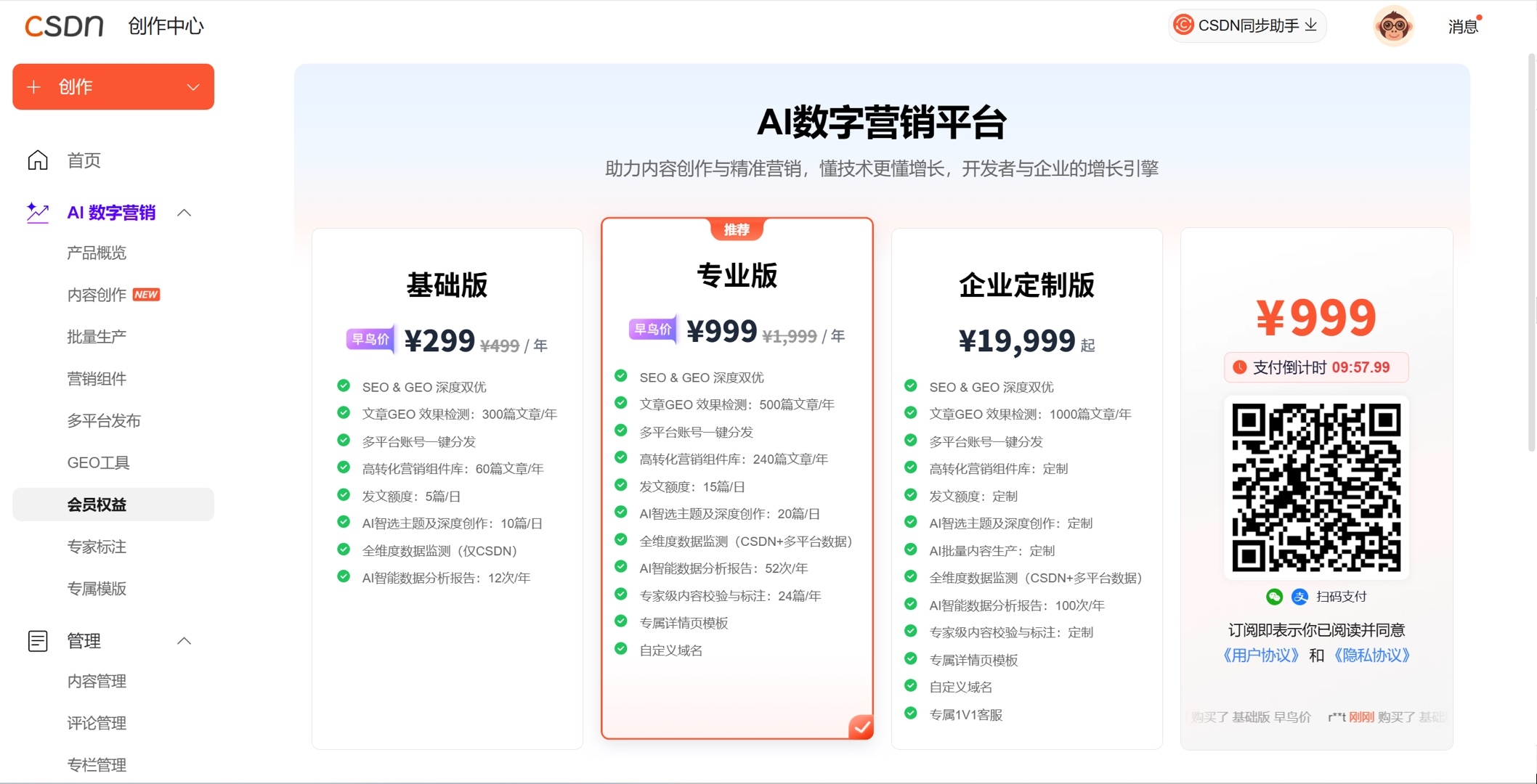The height and width of the screenshot is (784, 1537).
Task: Click checkmark beside 专属1V1客服
Action: click(x=910, y=714)
